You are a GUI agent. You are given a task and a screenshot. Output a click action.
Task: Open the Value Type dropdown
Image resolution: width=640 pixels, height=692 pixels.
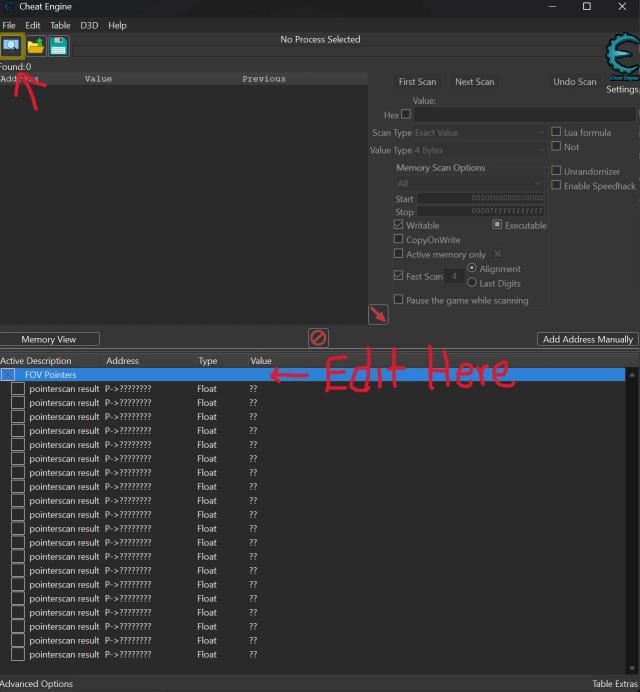tap(480, 150)
